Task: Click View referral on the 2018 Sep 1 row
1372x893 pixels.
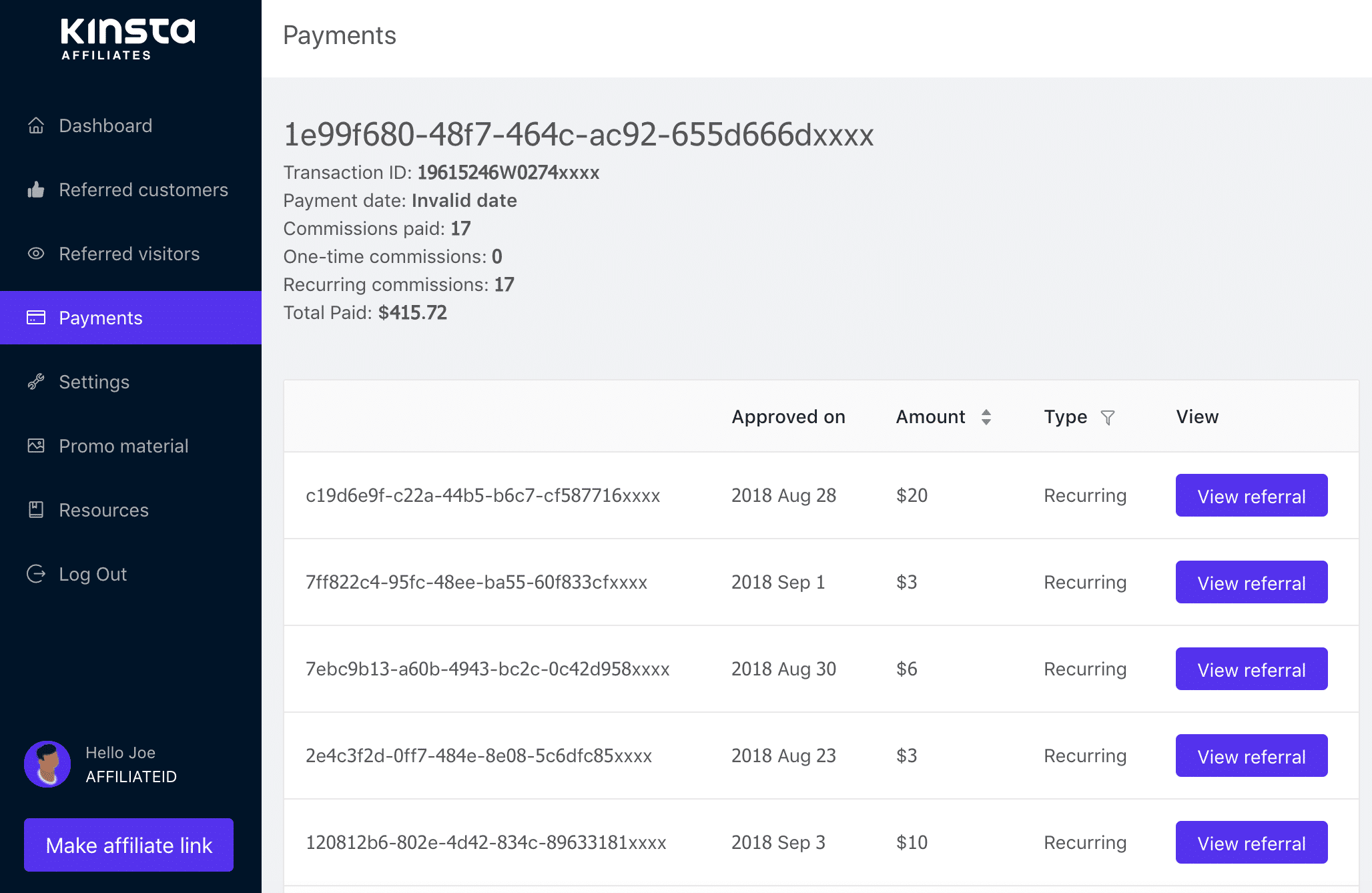Action: click(1251, 582)
